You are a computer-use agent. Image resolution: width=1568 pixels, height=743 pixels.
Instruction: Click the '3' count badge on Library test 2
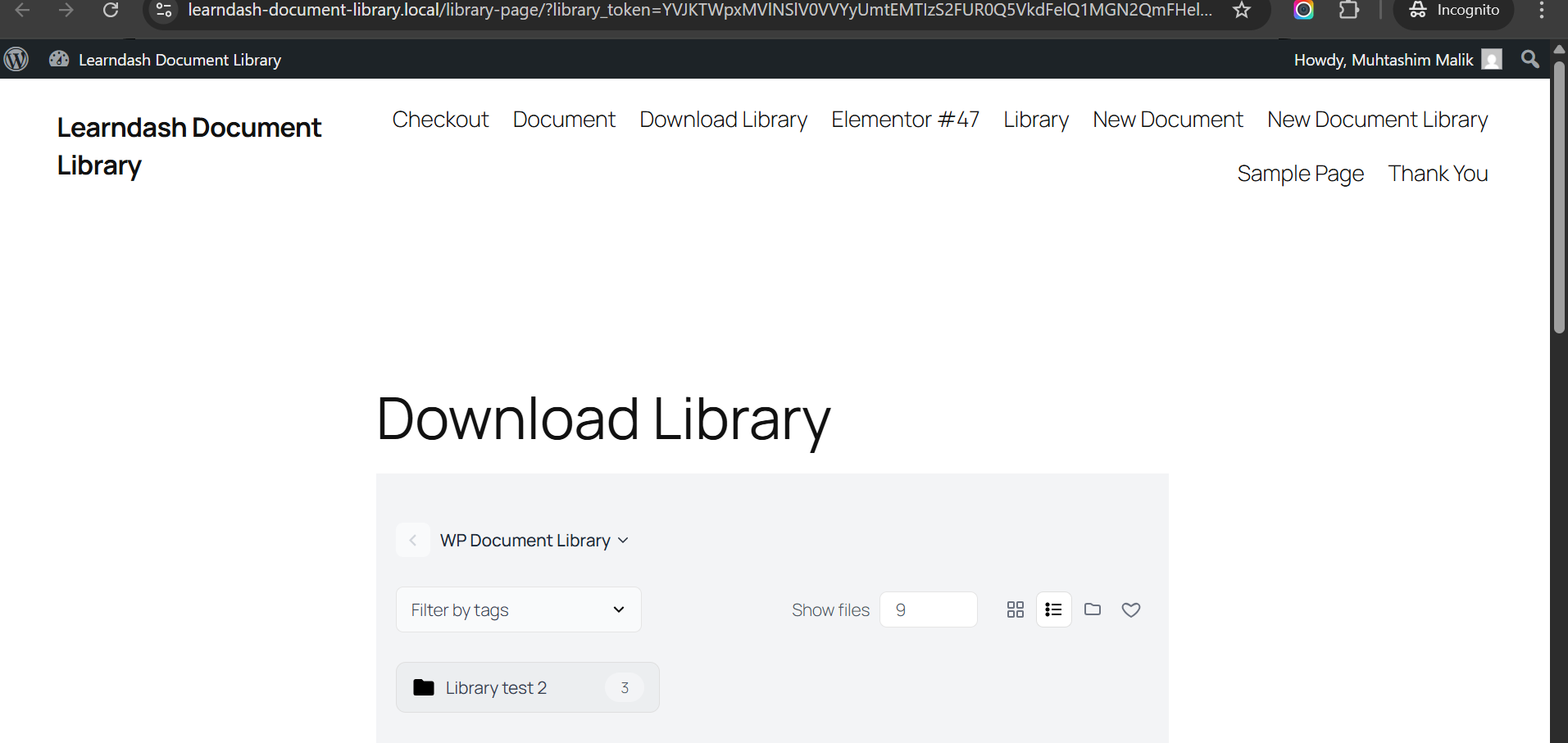tap(625, 687)
